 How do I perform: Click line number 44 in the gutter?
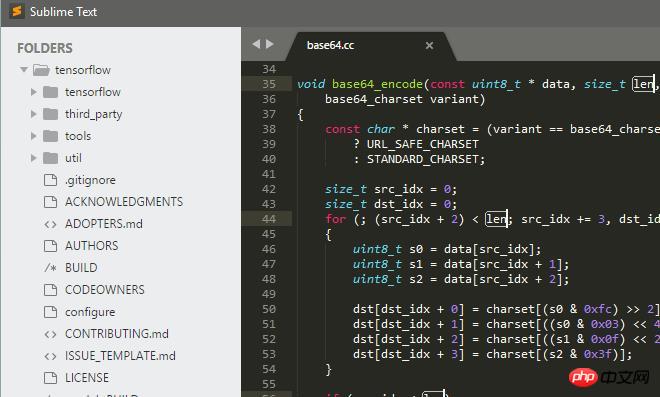[269, 219]
